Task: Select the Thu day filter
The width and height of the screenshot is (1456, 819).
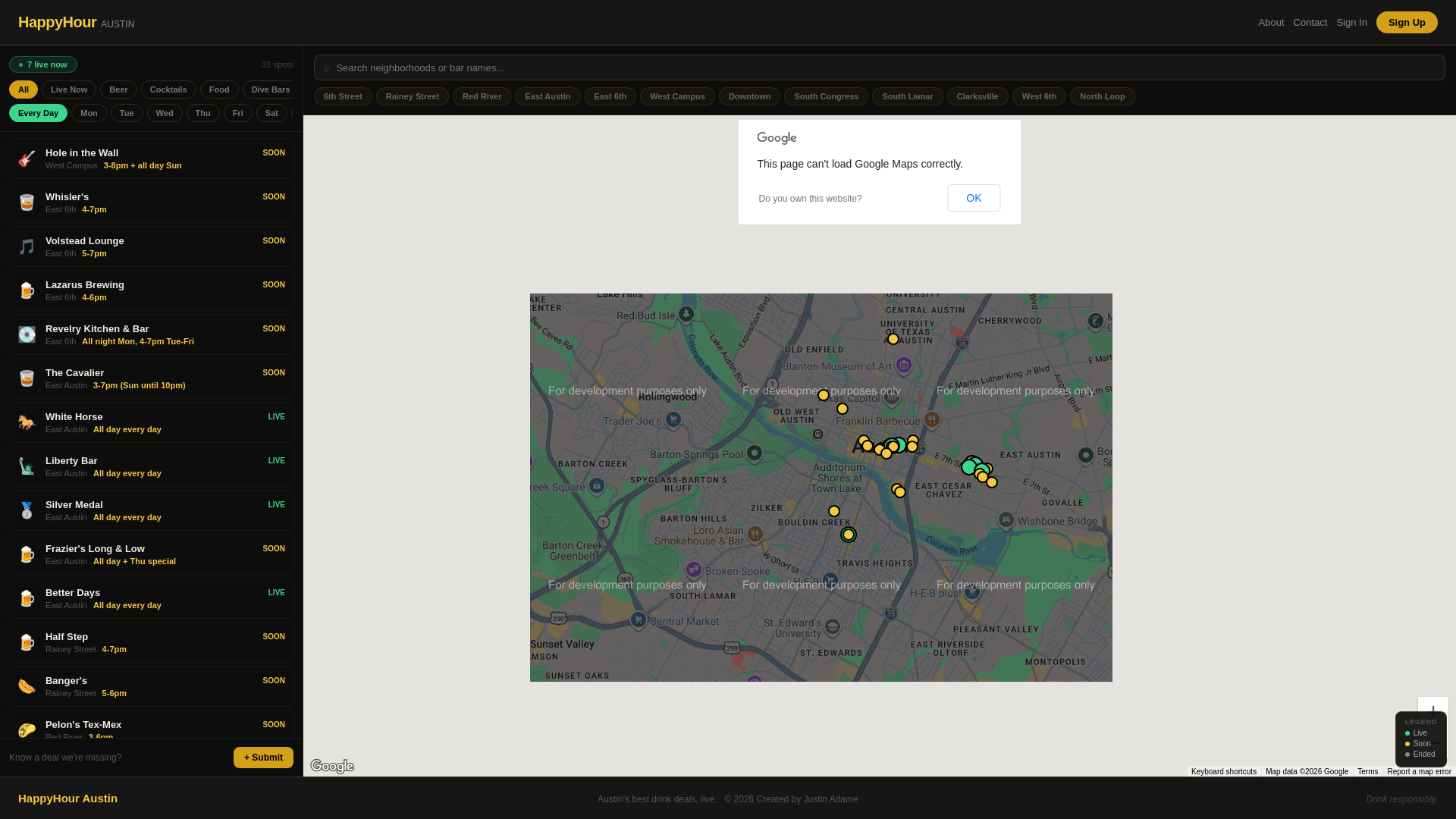Action: pos(202,113)
